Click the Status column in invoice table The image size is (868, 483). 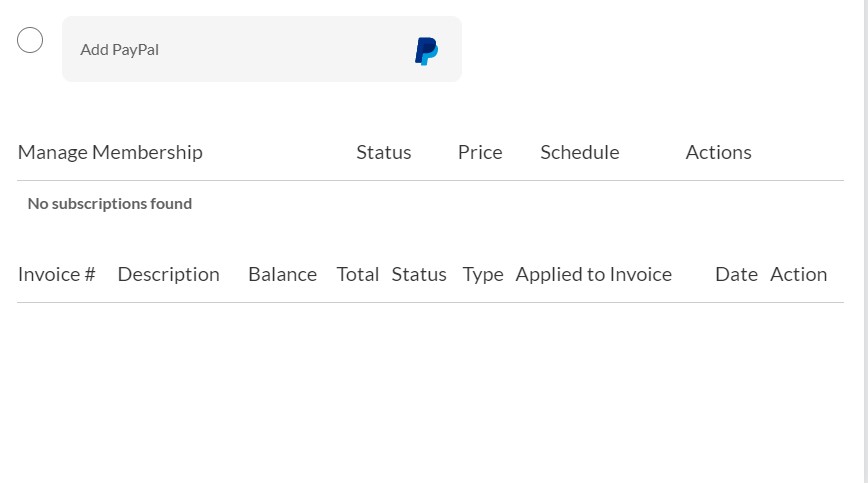coord(418,274)
